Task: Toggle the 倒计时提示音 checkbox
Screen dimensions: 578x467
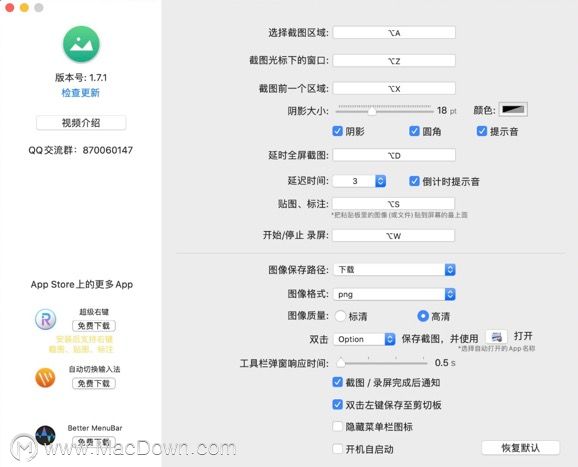Action: click(414, 181)
